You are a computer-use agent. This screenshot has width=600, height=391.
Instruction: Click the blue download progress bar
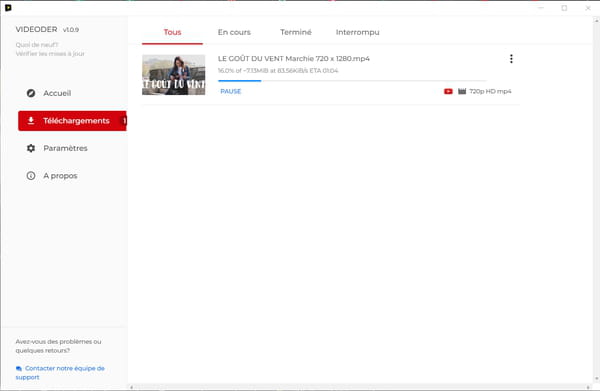click(x=352, y=81)
